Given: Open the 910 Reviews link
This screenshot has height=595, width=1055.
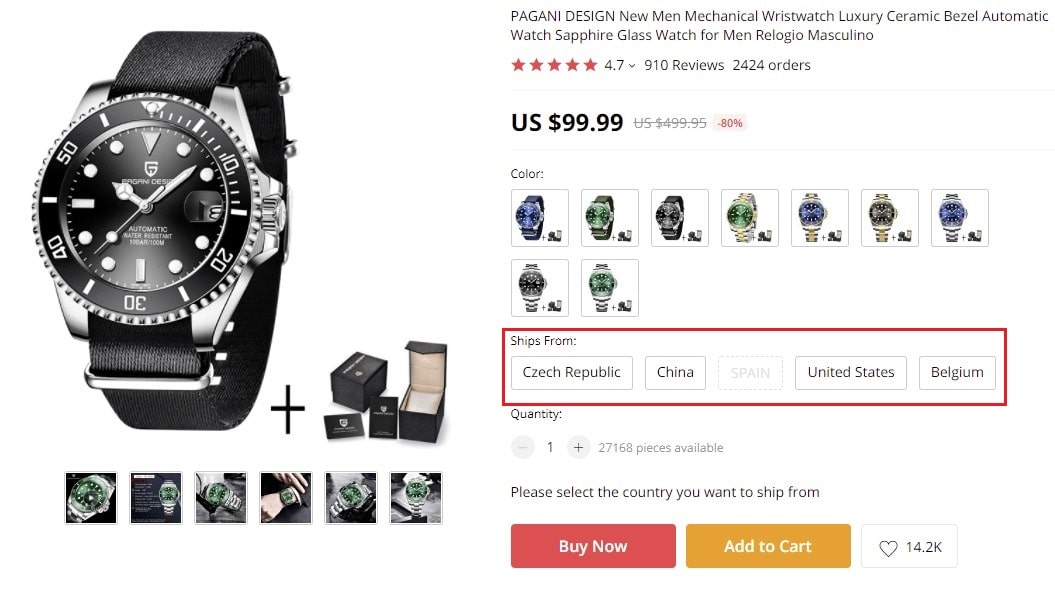Looking at the screenshot, I should point(684,65).
